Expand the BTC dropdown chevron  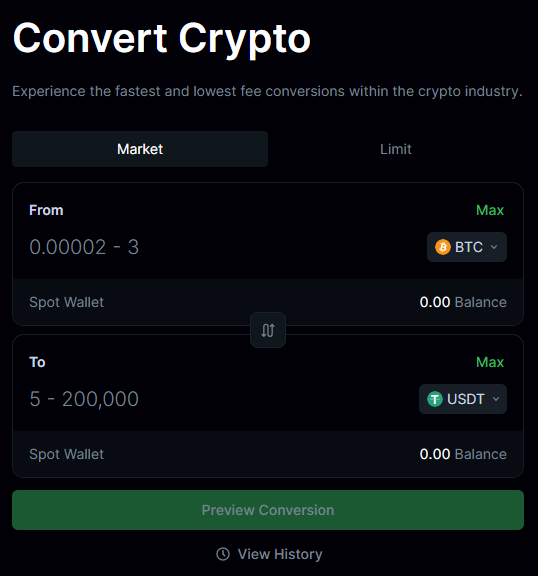(494, 247)
